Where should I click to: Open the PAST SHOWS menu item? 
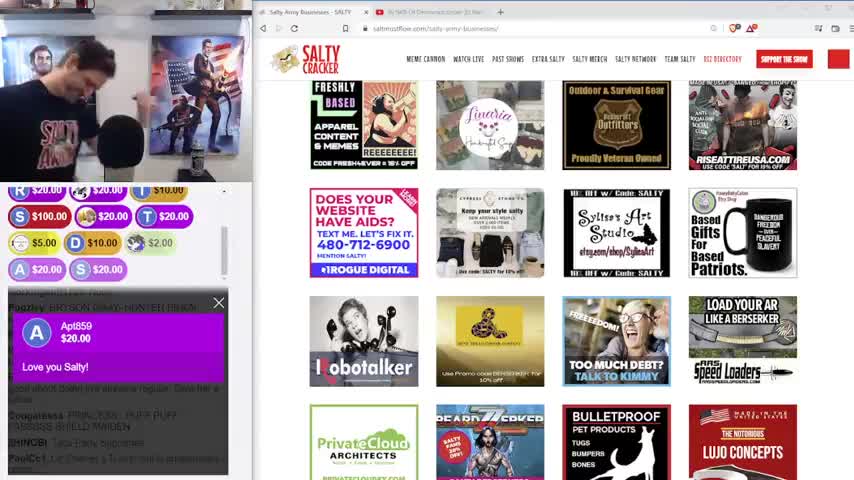[x=508, y=59]
